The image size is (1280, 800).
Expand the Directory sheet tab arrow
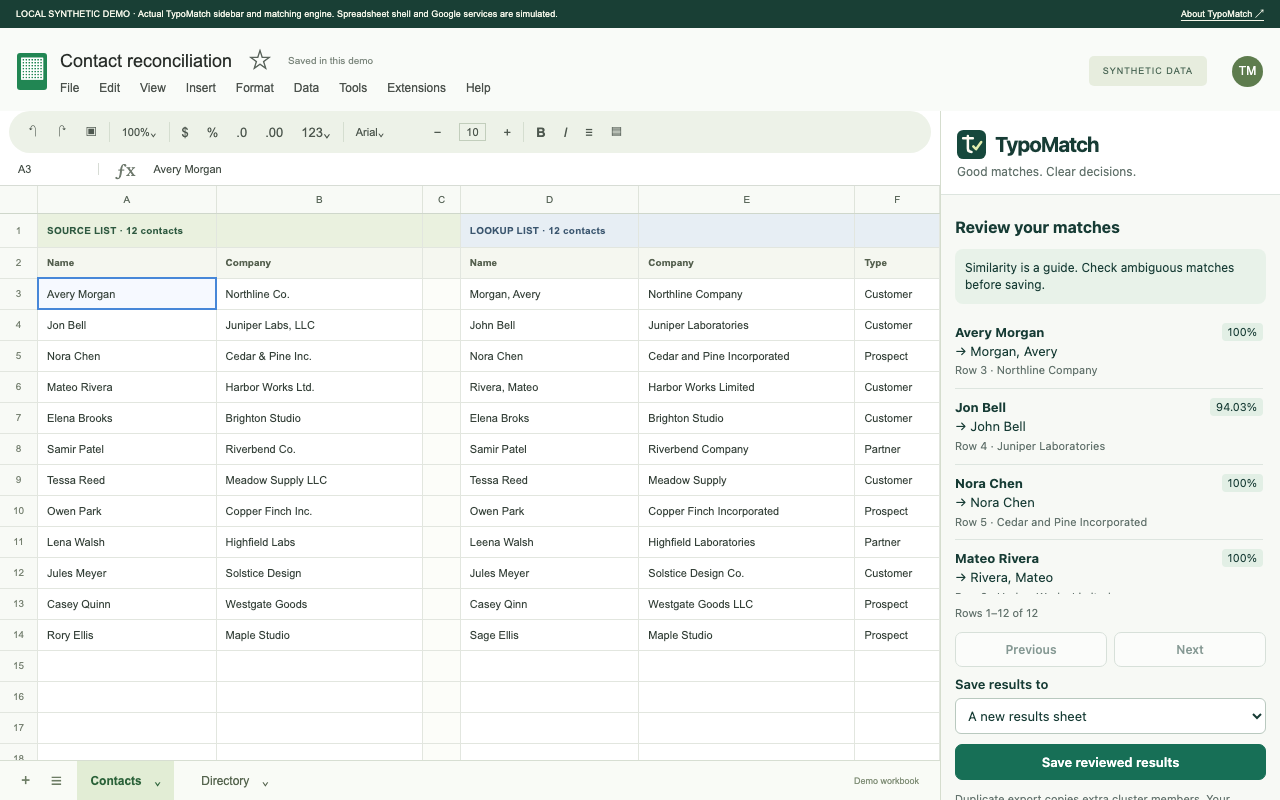(265, 783)
